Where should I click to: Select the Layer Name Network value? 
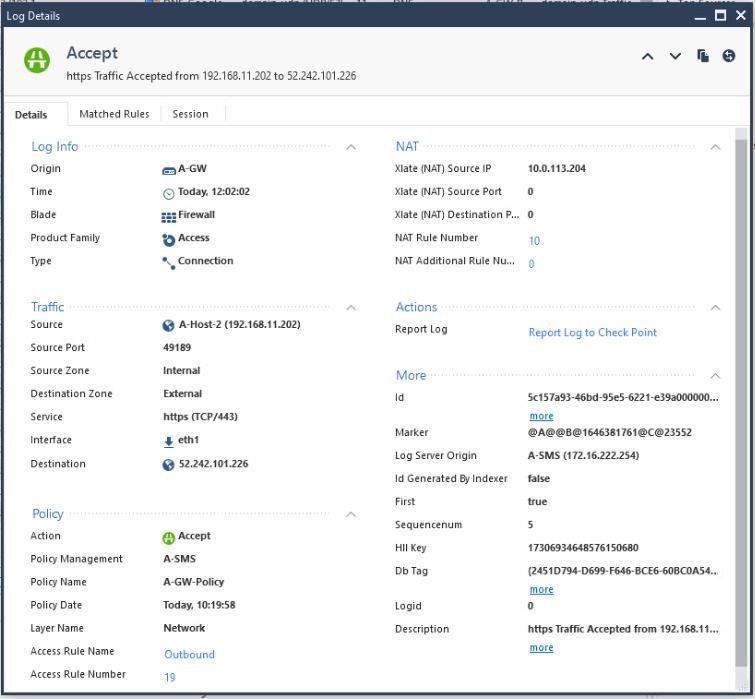tap(184, 628)
